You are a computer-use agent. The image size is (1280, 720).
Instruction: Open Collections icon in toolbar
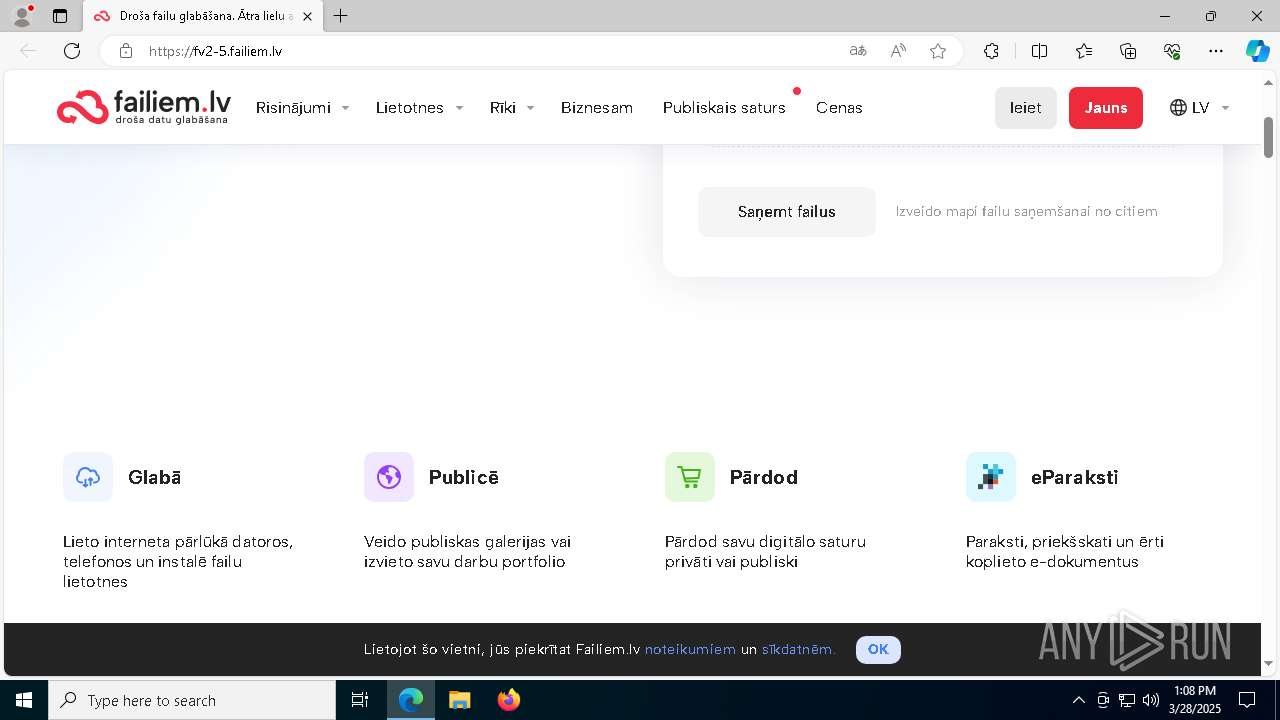(1128, 51)
